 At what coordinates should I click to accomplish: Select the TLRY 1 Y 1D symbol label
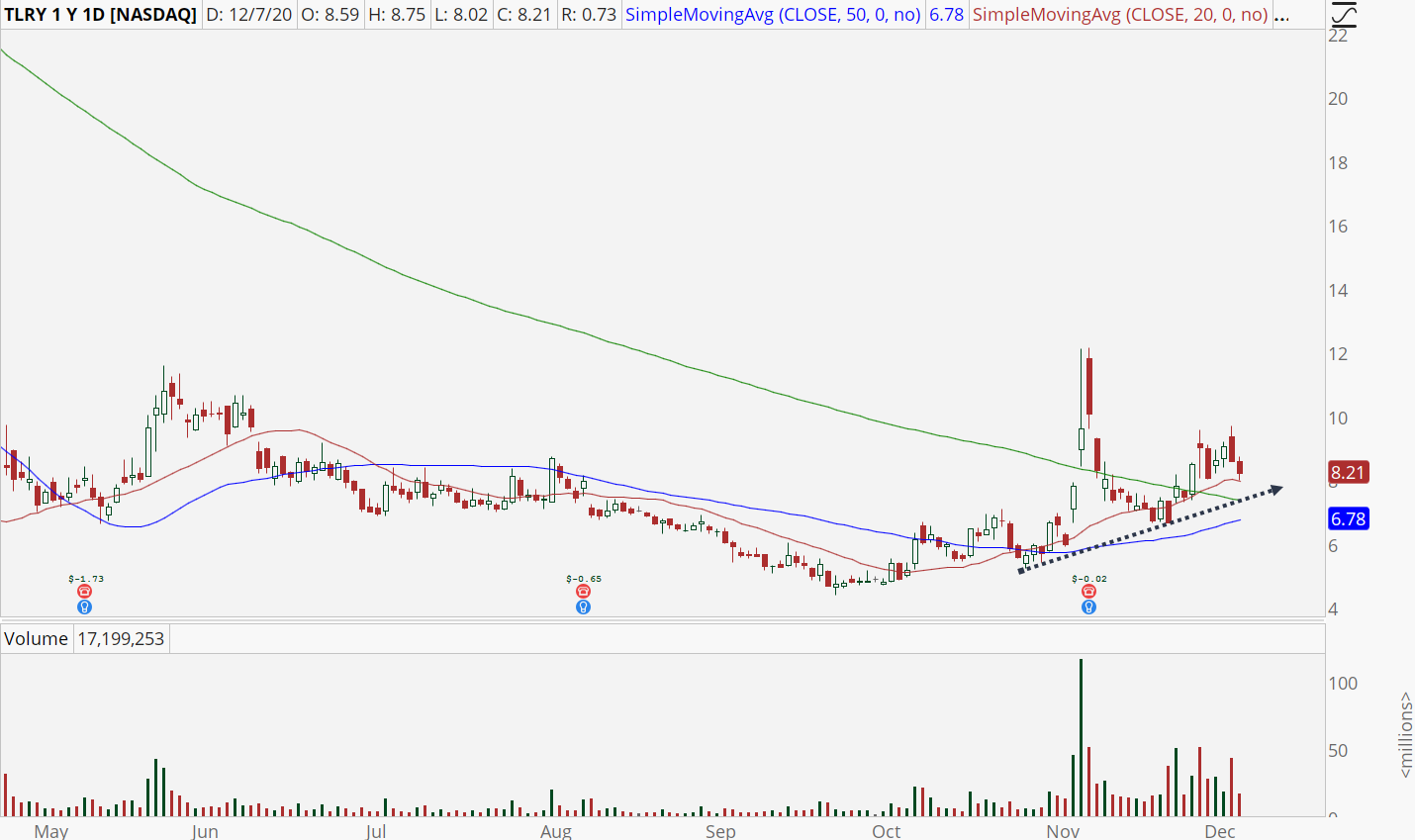pos(100,15)
